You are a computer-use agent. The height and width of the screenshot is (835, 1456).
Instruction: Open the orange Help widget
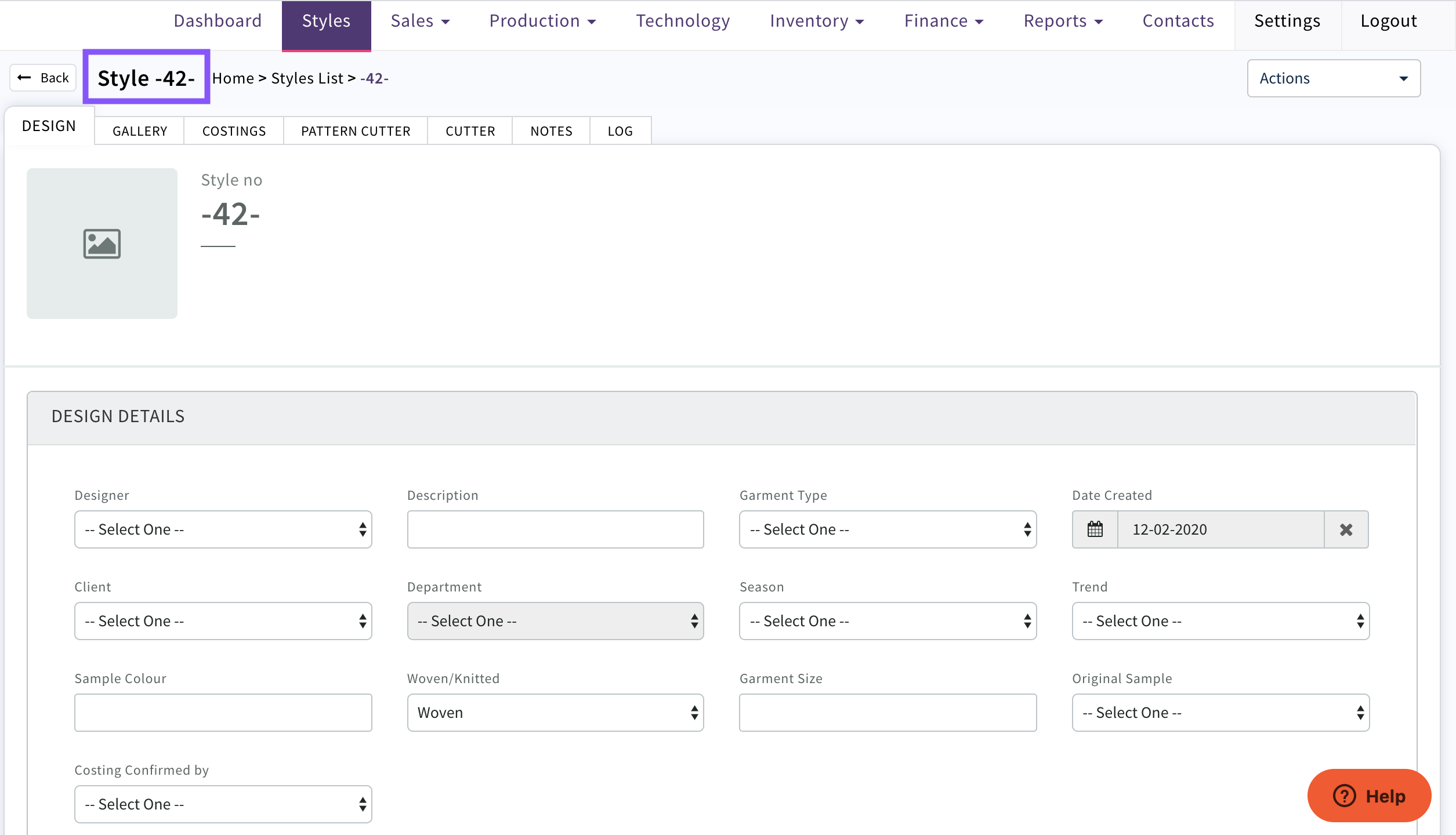coord(1369,796)
